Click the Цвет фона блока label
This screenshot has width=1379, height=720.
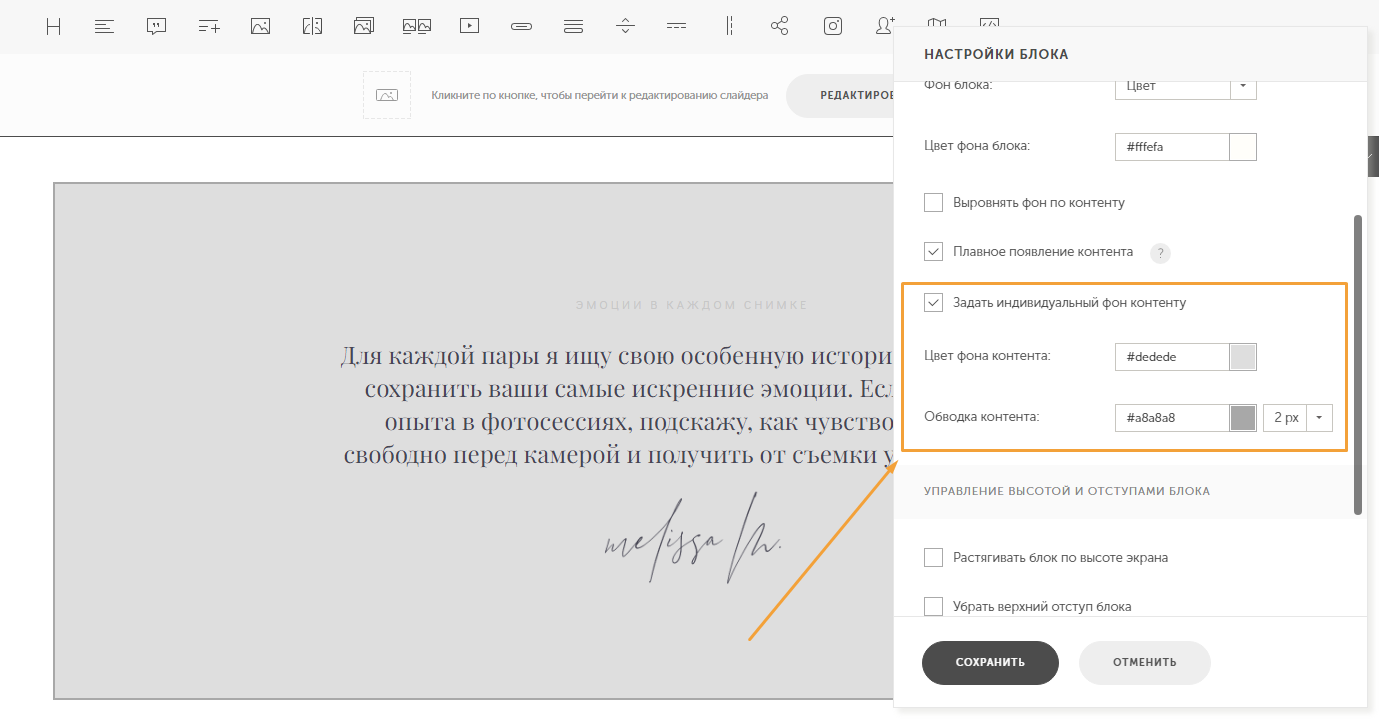click(x=977, y=146)
